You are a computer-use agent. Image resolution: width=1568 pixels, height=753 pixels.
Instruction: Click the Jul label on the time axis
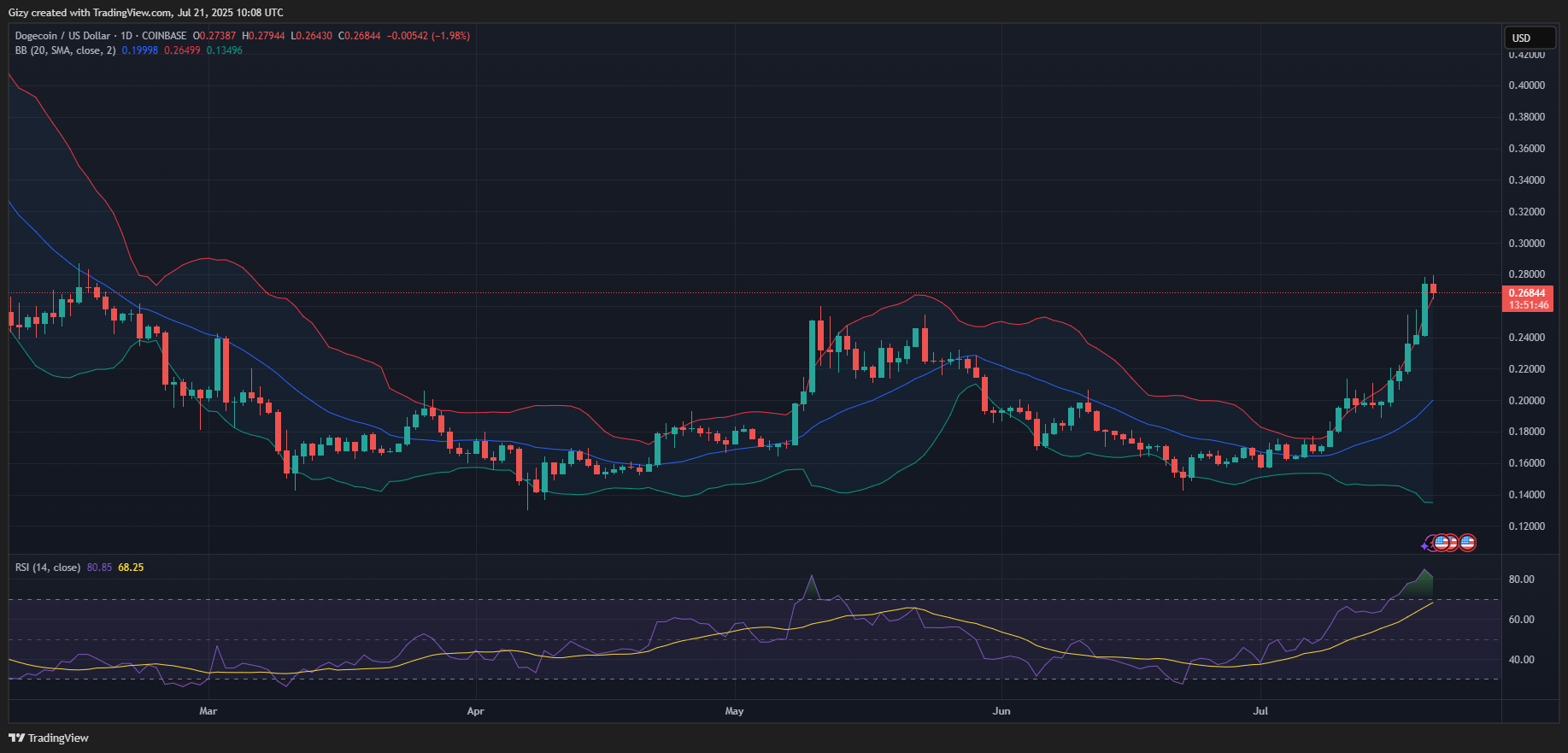[1260, 711]
